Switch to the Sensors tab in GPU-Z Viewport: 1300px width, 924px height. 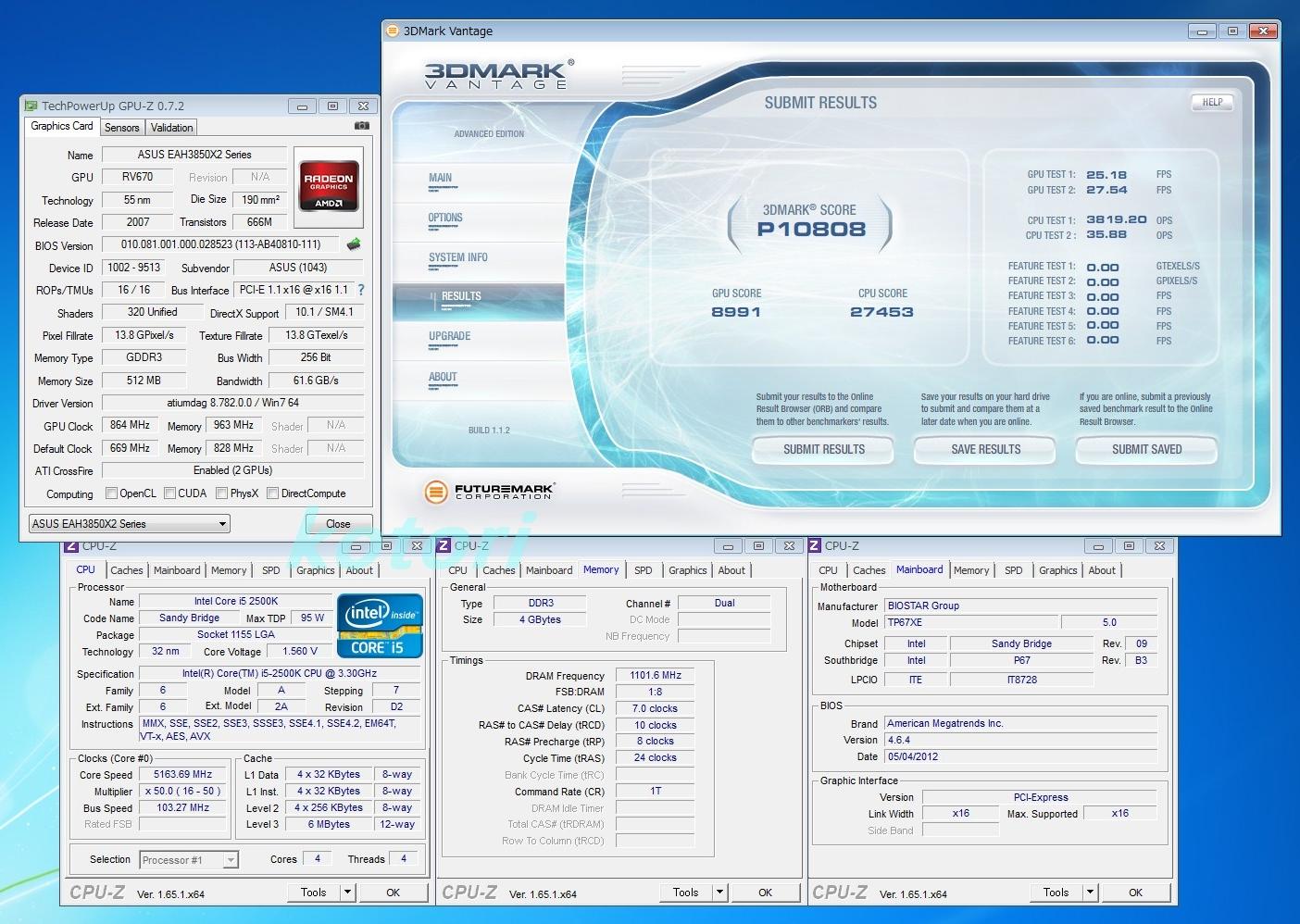coord(122,128)
